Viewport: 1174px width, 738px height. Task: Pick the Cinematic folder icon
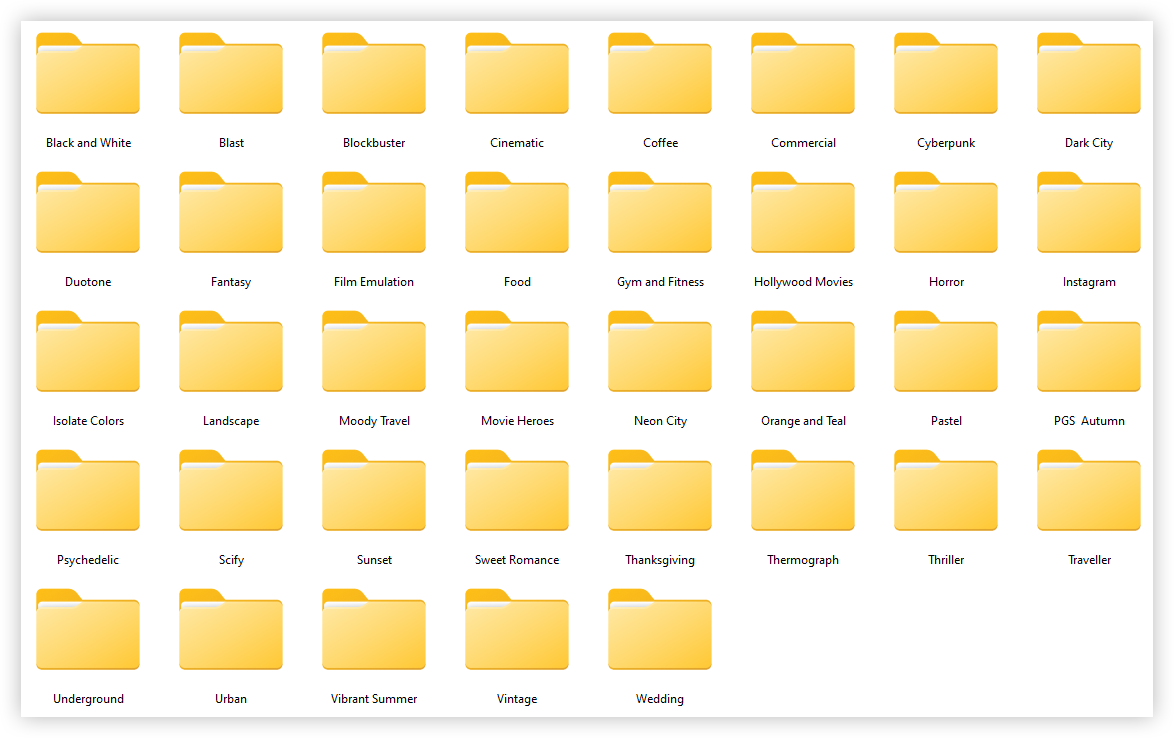click(x=517, y=73)
